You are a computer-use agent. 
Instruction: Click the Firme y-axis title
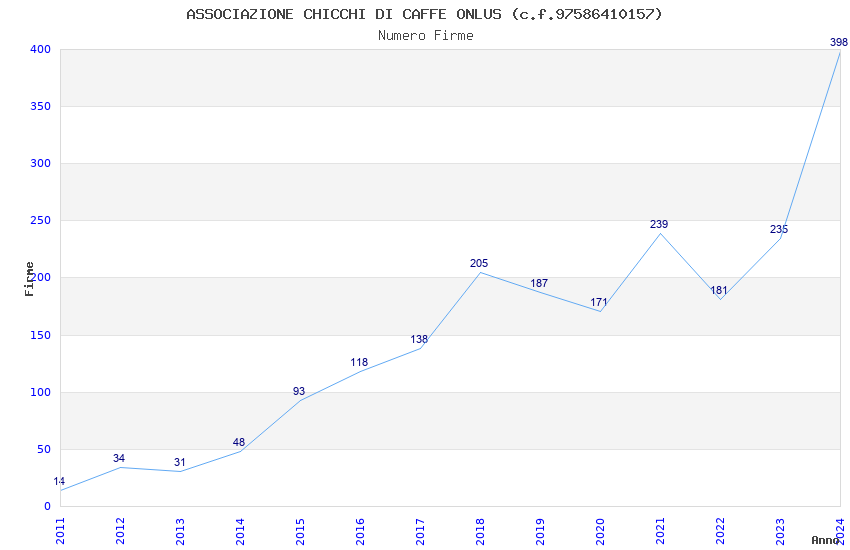(x=29, y=279)
